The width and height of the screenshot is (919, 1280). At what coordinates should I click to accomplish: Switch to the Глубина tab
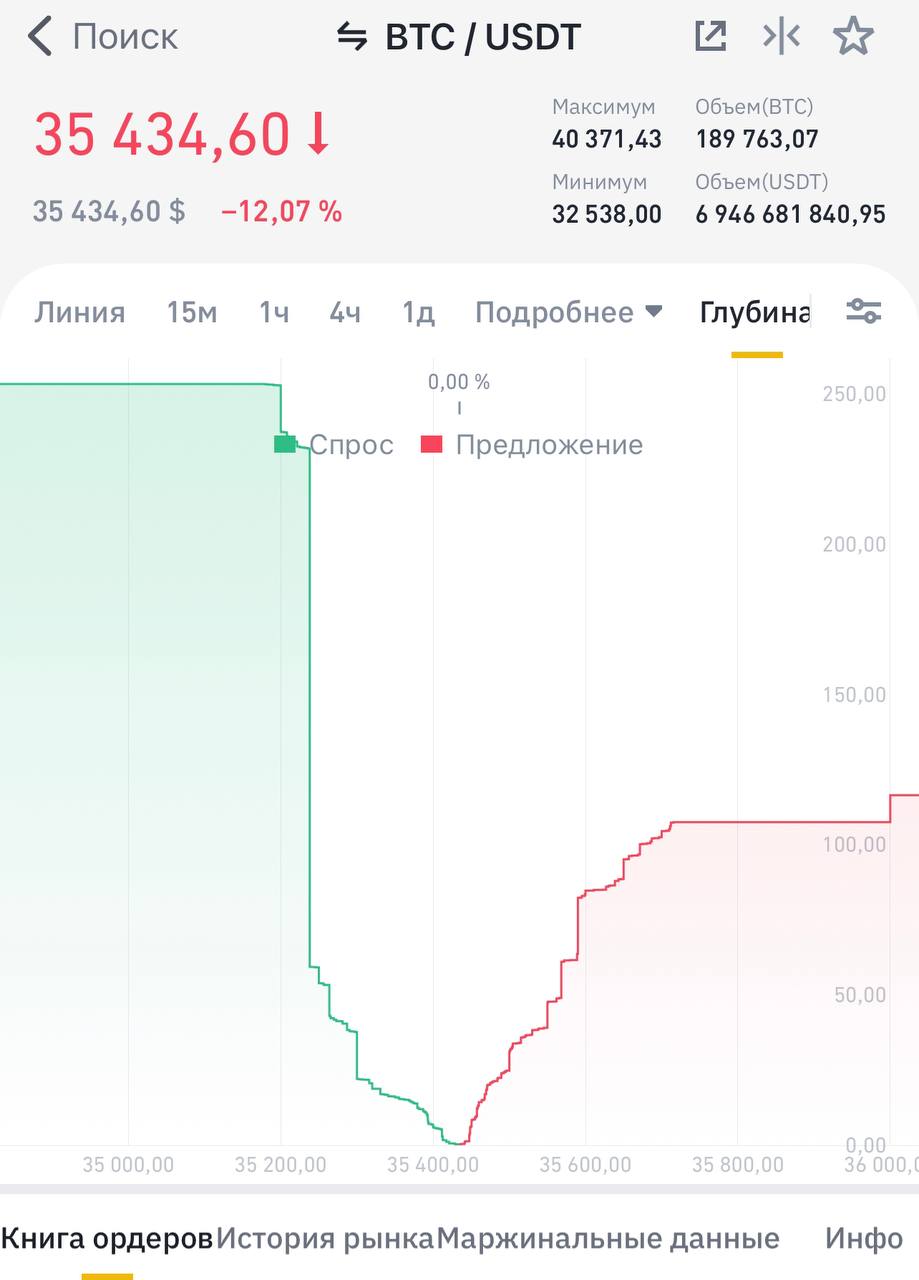tap(756, 312)
